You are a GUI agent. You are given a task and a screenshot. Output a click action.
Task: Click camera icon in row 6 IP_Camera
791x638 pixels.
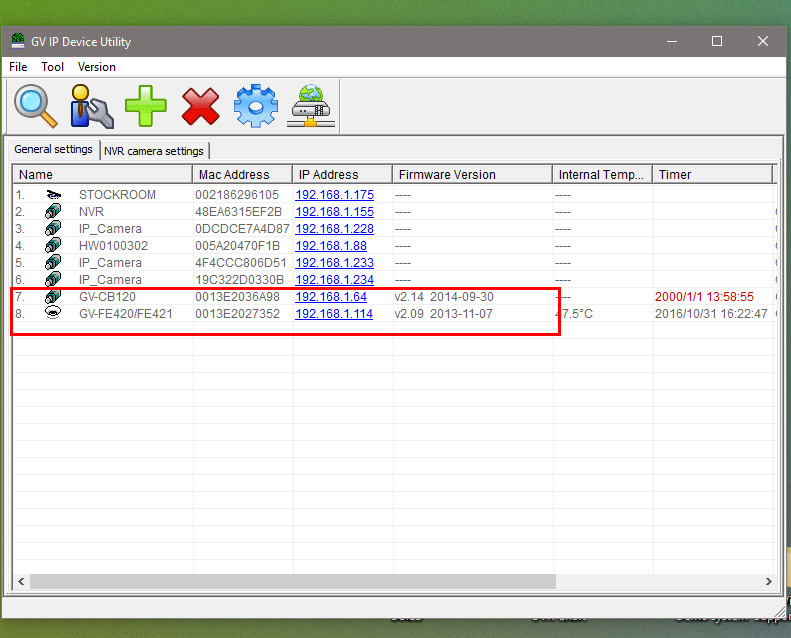click(x=53, y=279)
